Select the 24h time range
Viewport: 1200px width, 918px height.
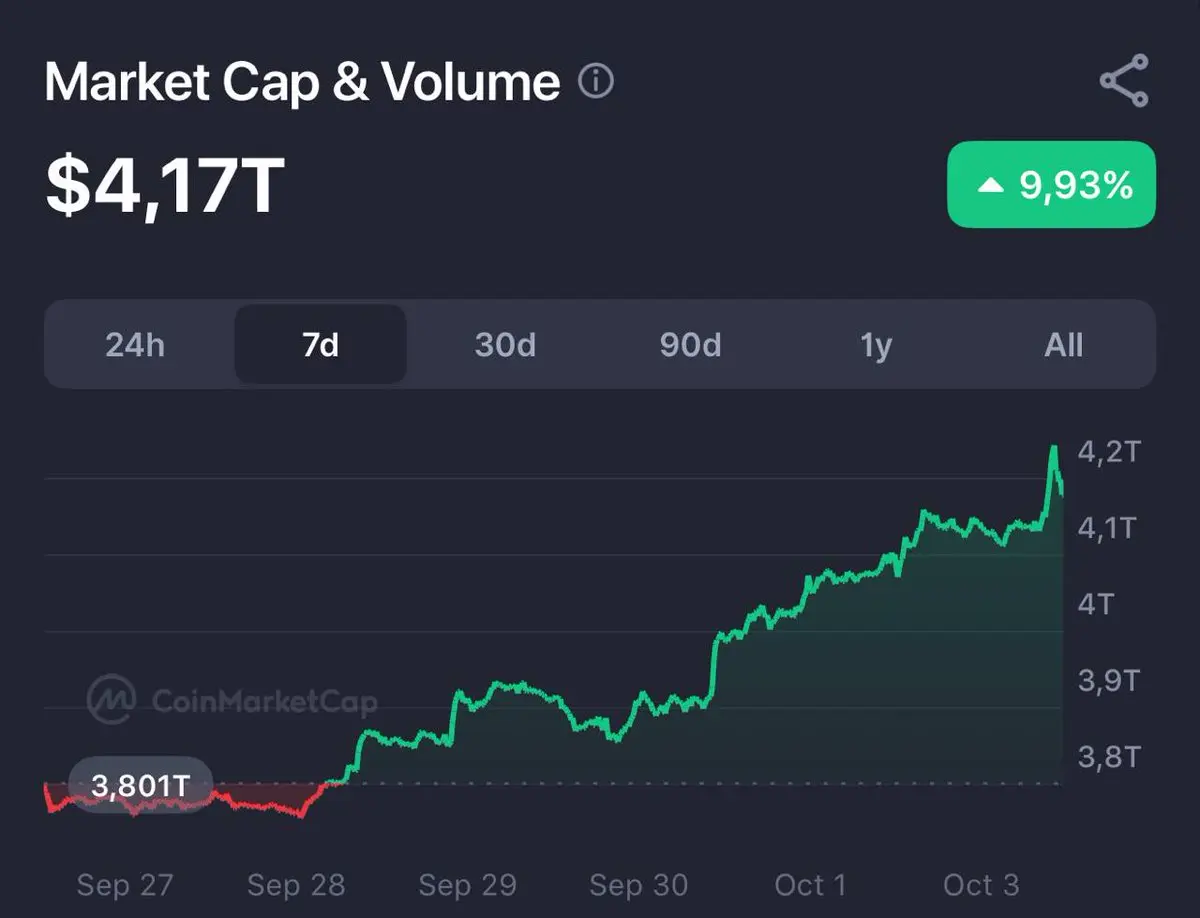(x=135, y=345)
